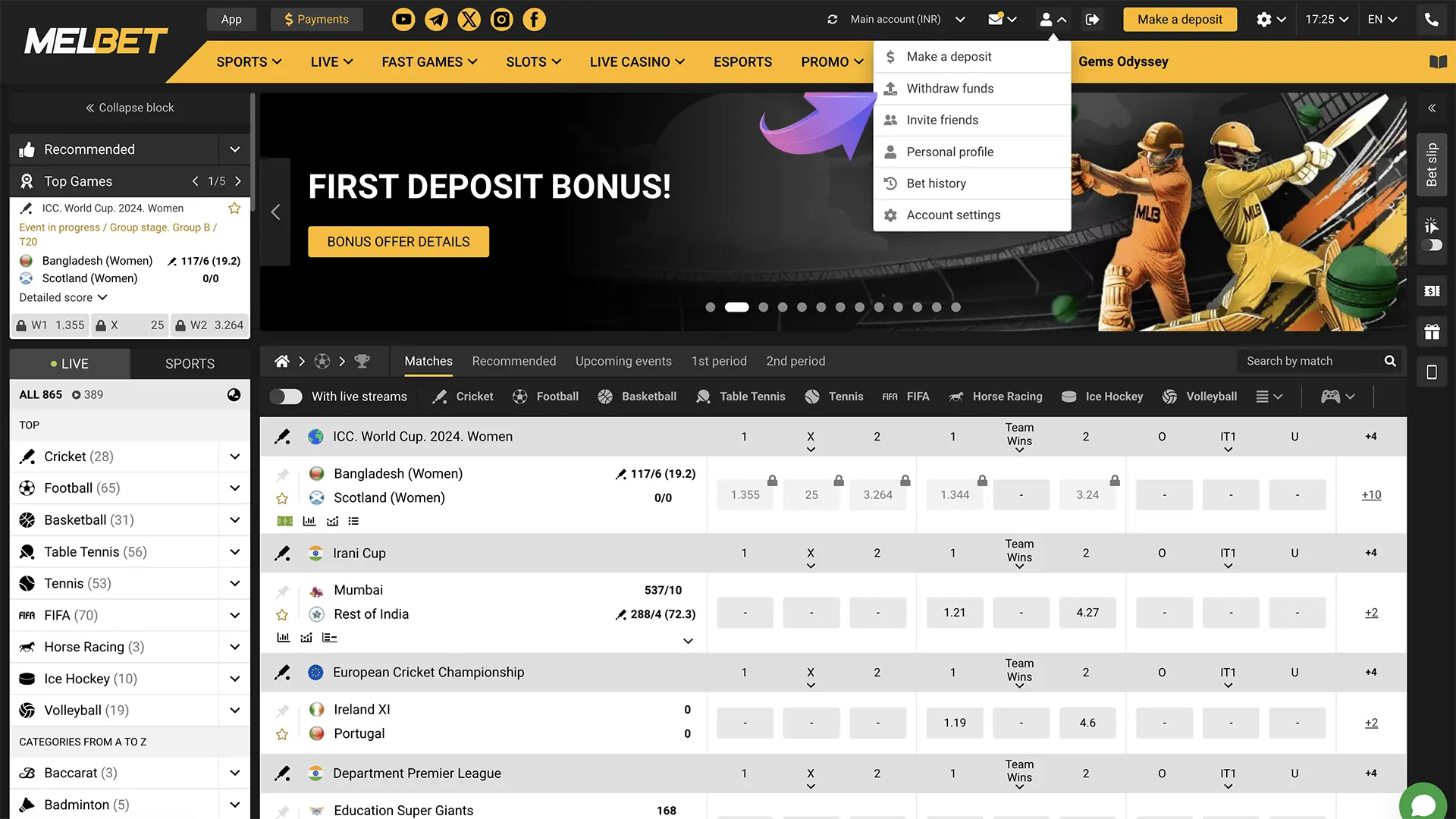Image resolution: width=1456 pixels, height=819 pixels.
Task: Click the Tennis sport filter icon
Action: point(812,396)
